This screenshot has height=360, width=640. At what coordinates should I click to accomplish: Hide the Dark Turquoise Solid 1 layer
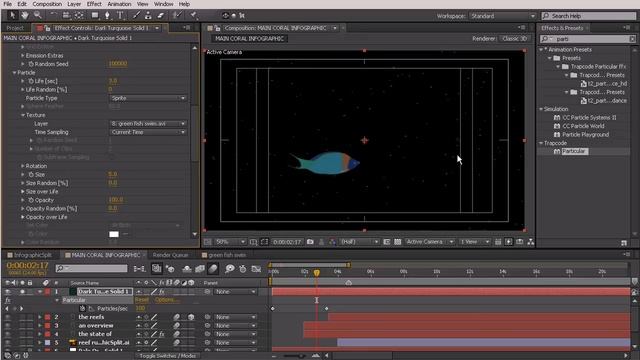point(7,291)
